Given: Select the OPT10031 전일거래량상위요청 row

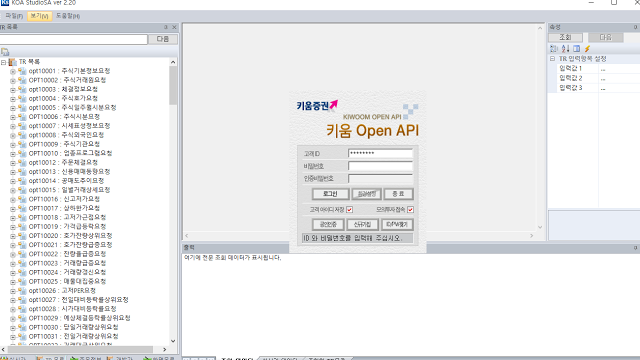Looking at the screenshot, I should point(73,336).
